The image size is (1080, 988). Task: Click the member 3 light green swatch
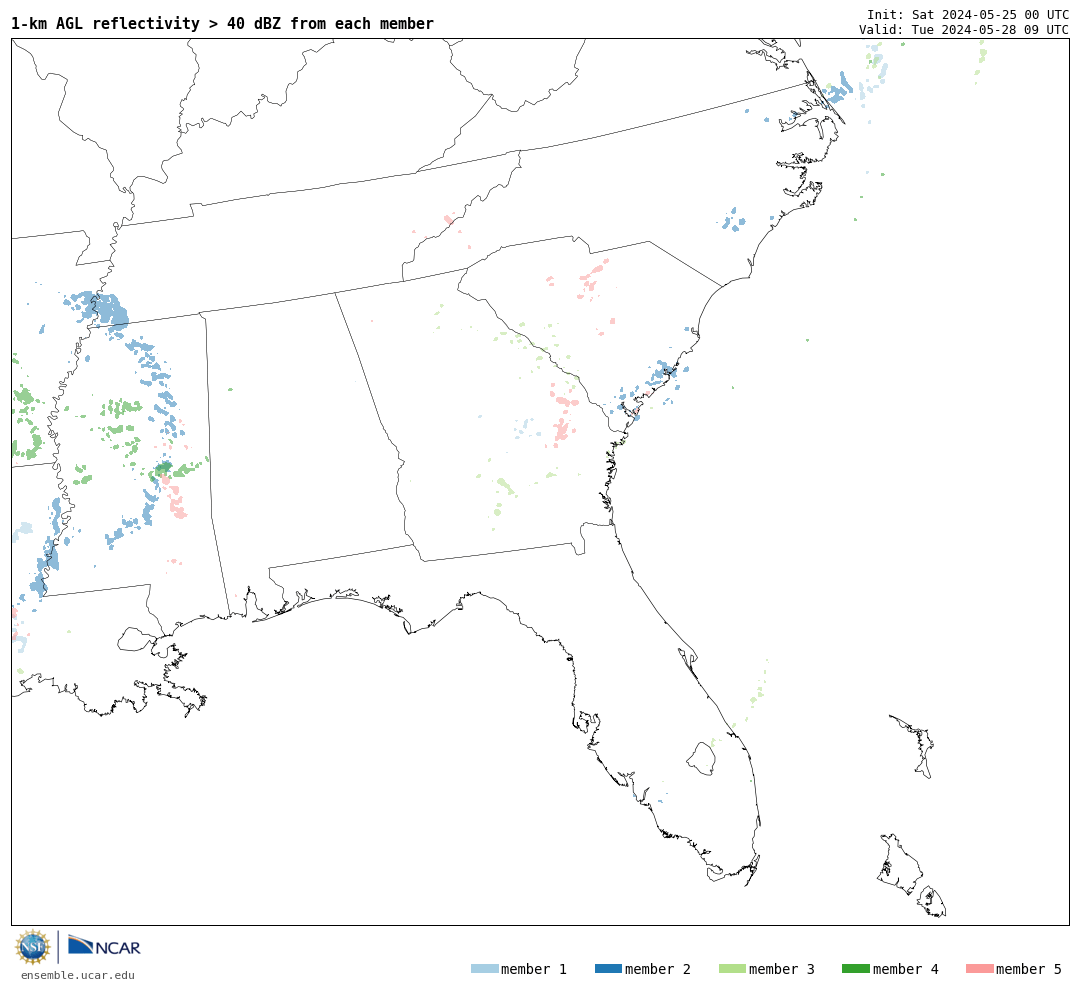point(732,969)
